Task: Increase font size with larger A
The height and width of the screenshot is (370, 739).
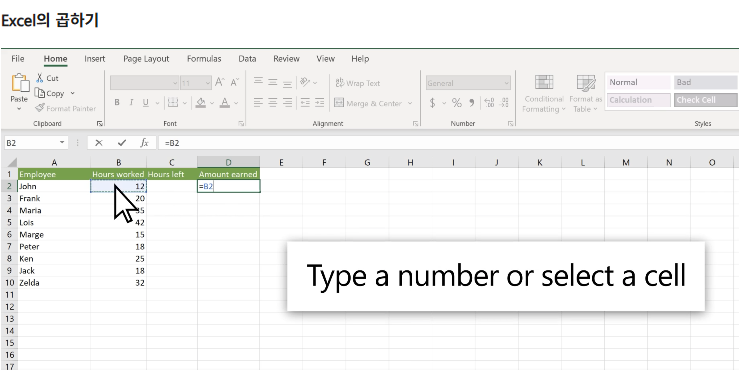Action: [x=220, y=82]
